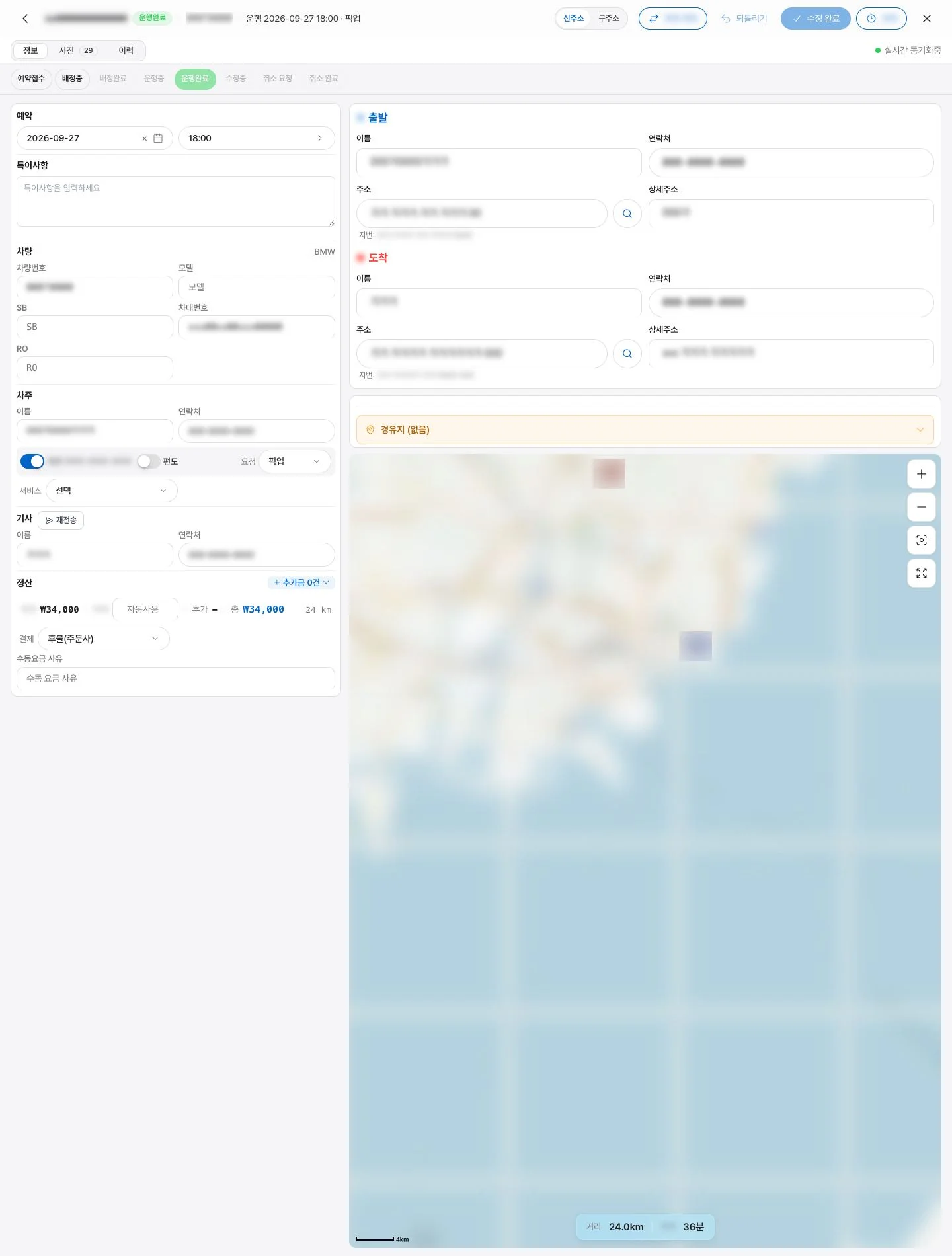This screenshot has height=1256, width=952.
Task: Zoom out on the map
Action: click(x=922, y=507)
